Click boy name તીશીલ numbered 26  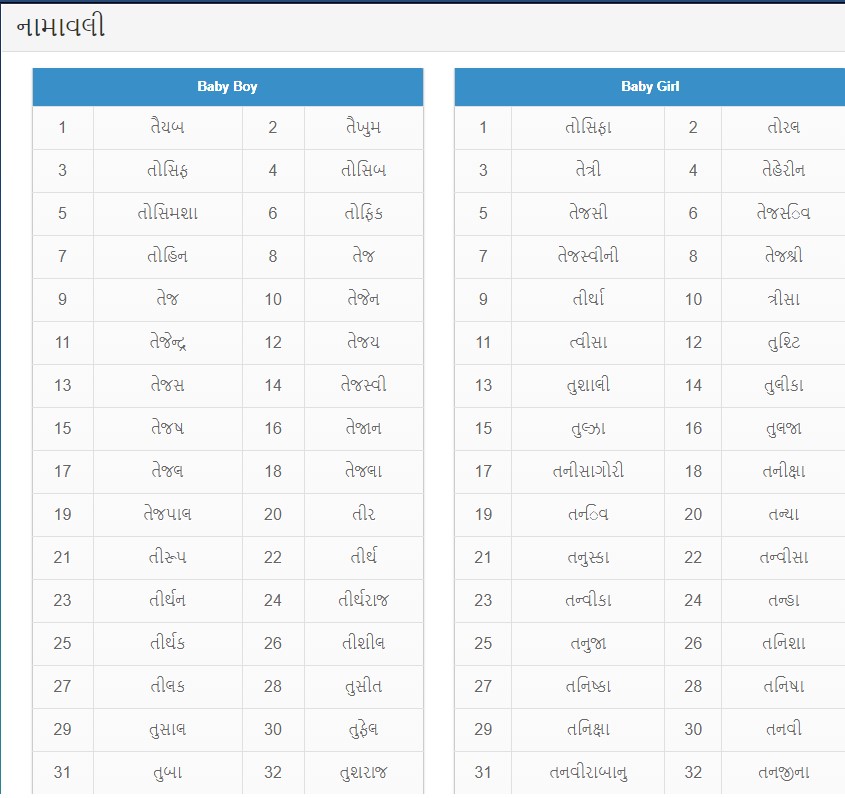tap(364, 643)
